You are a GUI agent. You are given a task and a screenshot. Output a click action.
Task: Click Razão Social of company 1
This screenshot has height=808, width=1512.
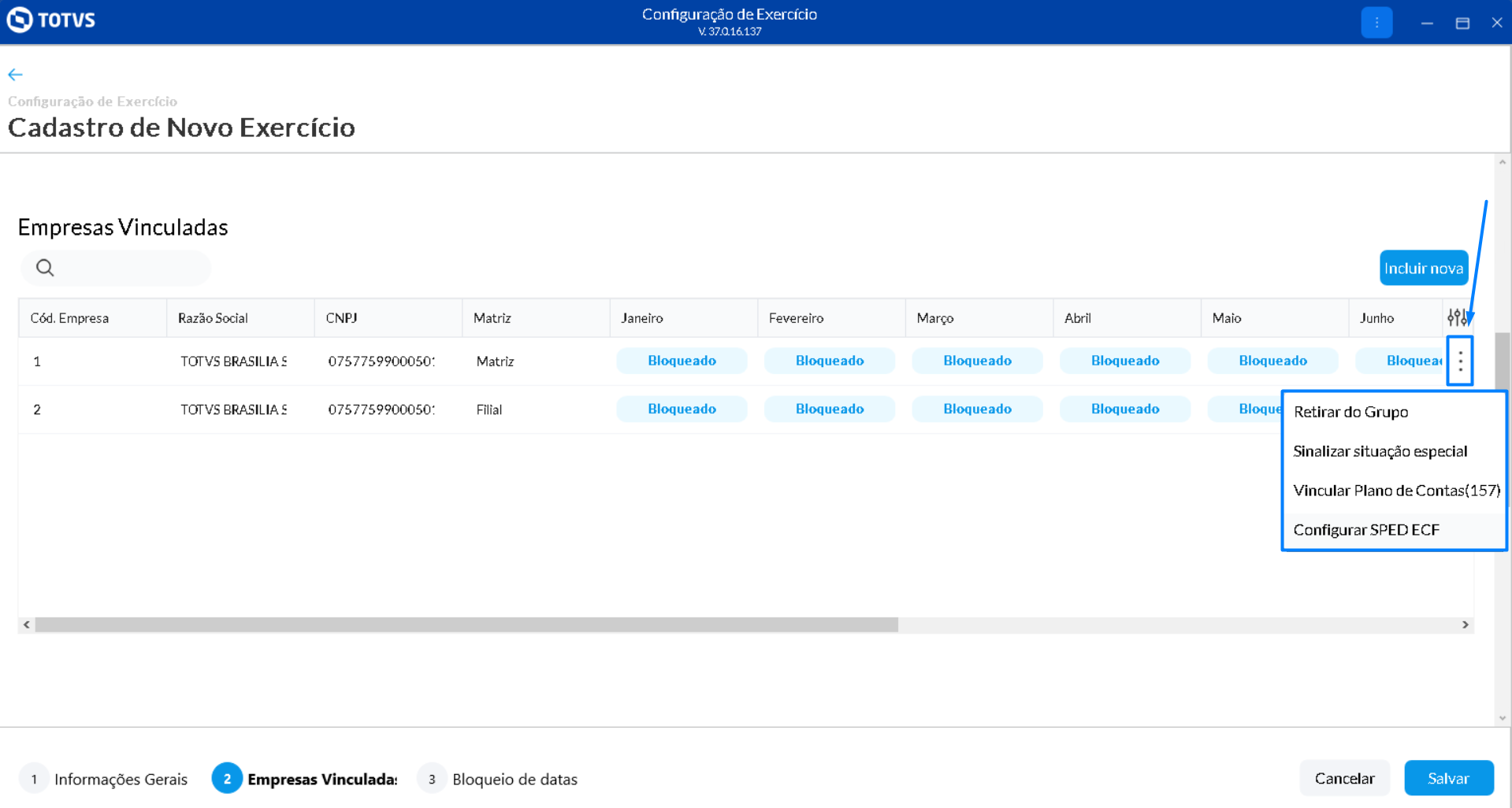click(240, 361)
